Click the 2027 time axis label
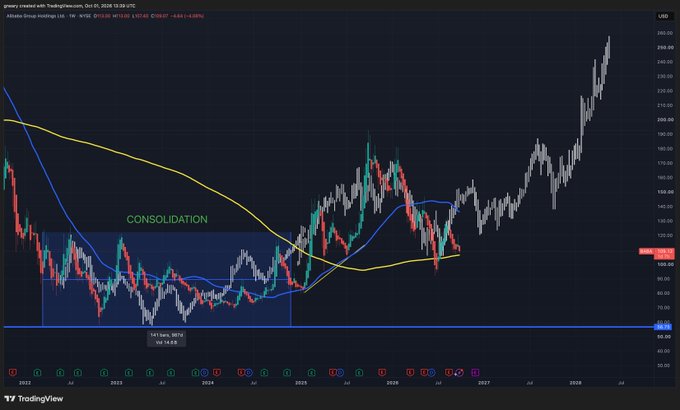Image resolution: width=680 pixels, height=410 pixels. [x=484, y=383]
